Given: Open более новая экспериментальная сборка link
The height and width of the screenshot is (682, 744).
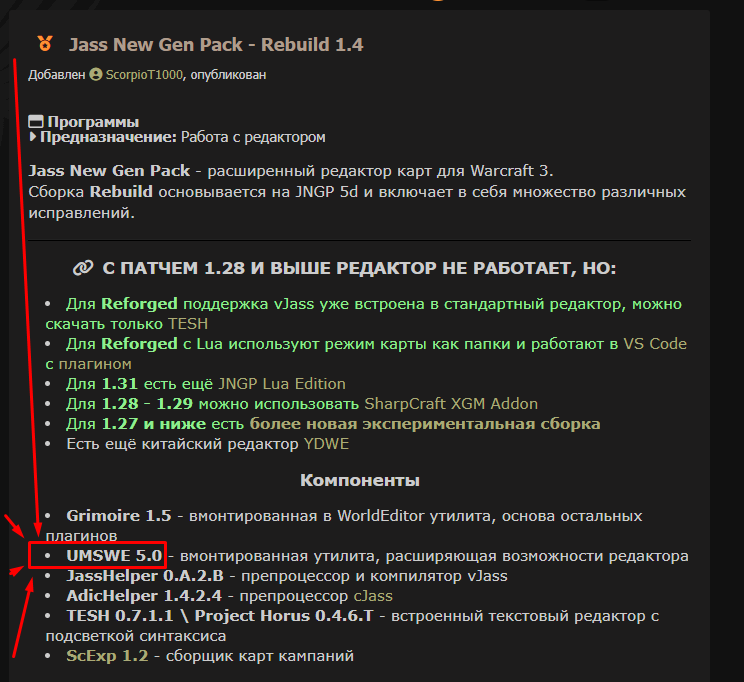Looking at the screenshot, I should coord(425,423).
